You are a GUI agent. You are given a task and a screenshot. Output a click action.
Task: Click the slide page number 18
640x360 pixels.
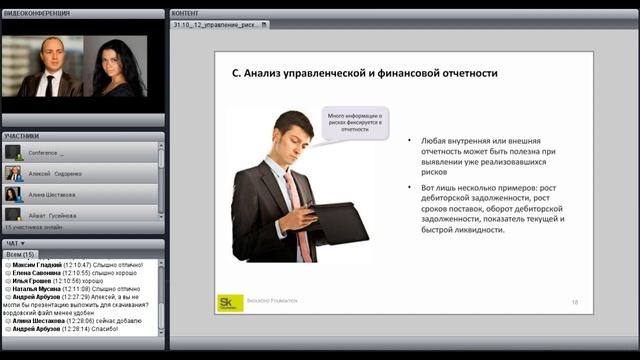point(575,302)
